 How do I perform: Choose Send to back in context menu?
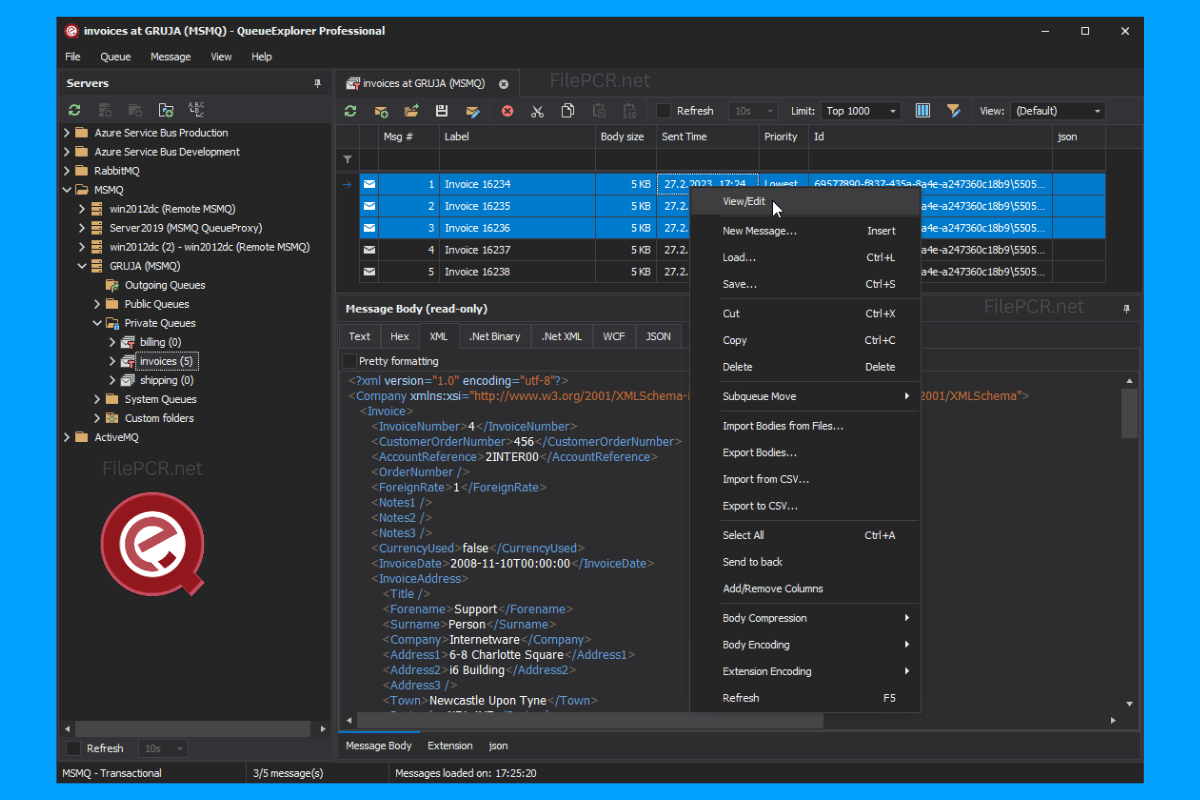point(805,562)
